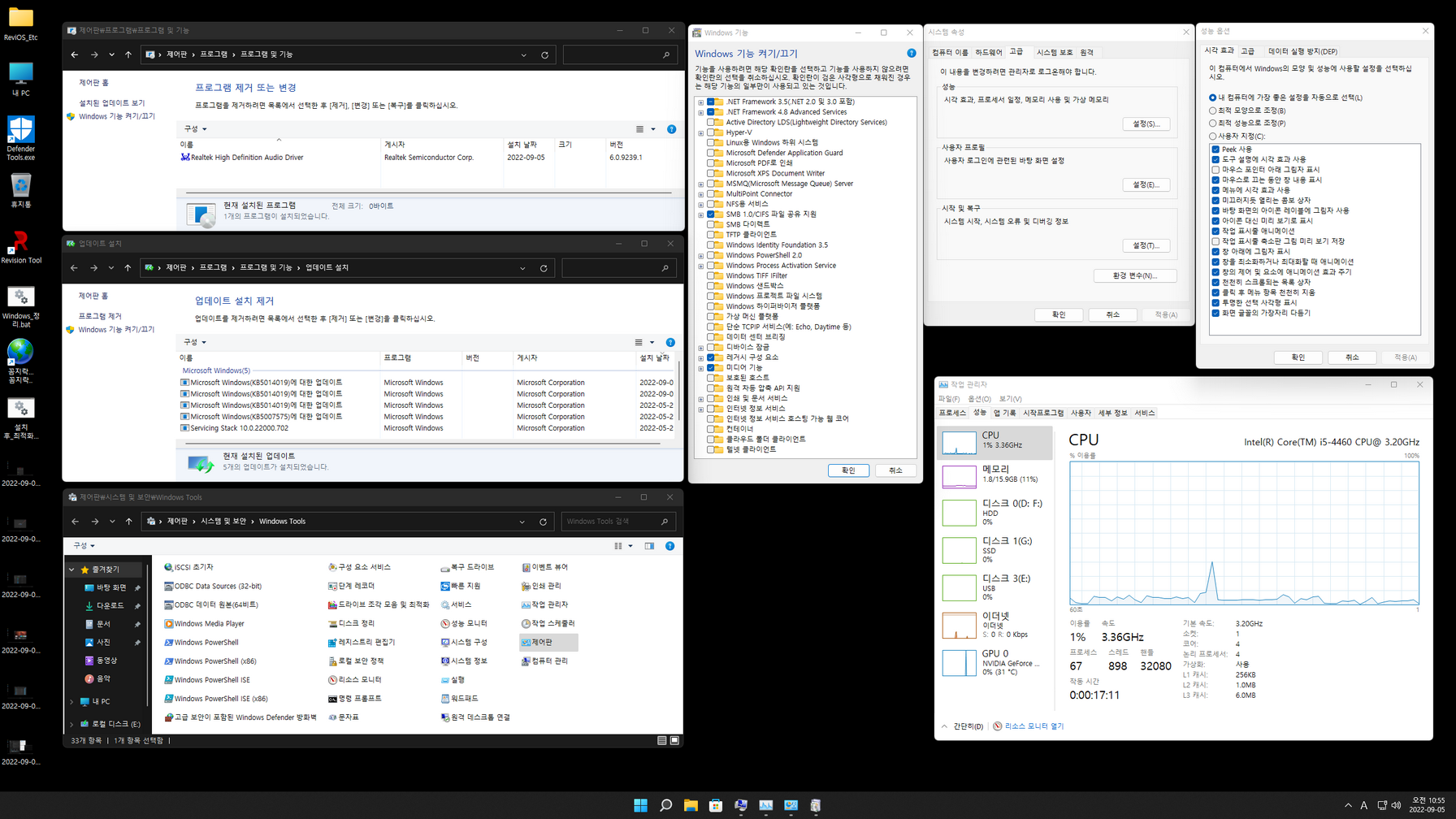Open 구성 dropdown in Windows Tools window
This screenshot has height=819, width=1456.
coord(84,546)
